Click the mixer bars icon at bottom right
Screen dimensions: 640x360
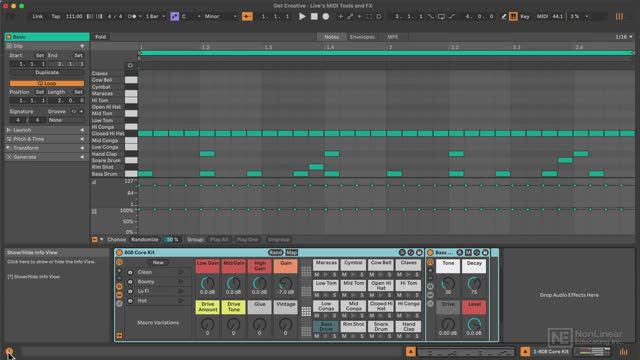tap(623, 351)
